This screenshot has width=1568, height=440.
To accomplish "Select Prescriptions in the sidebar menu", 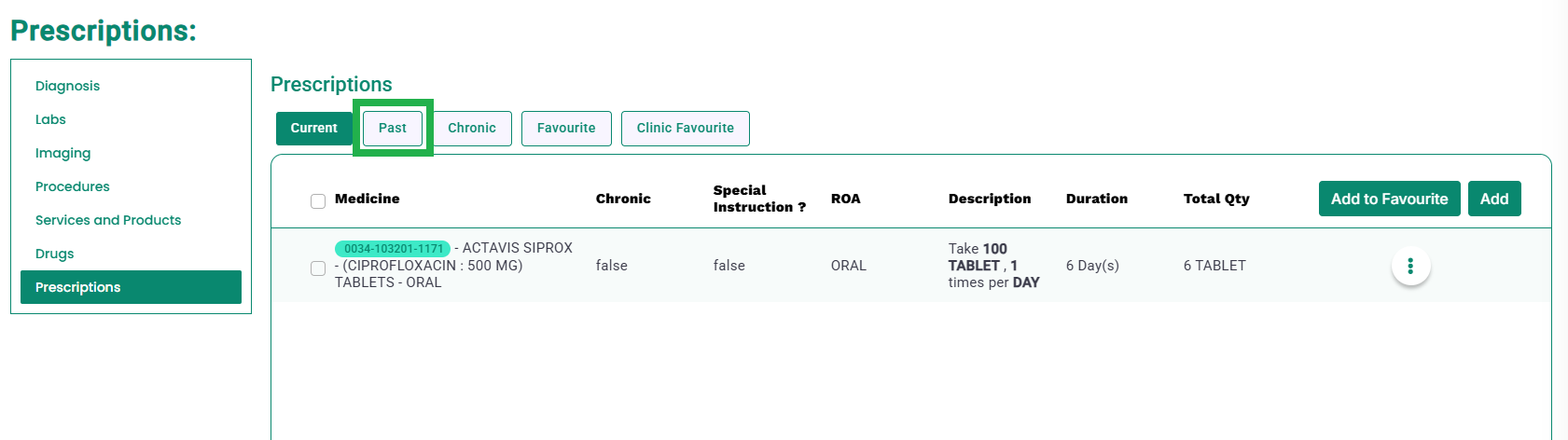I will pos(131,287).
